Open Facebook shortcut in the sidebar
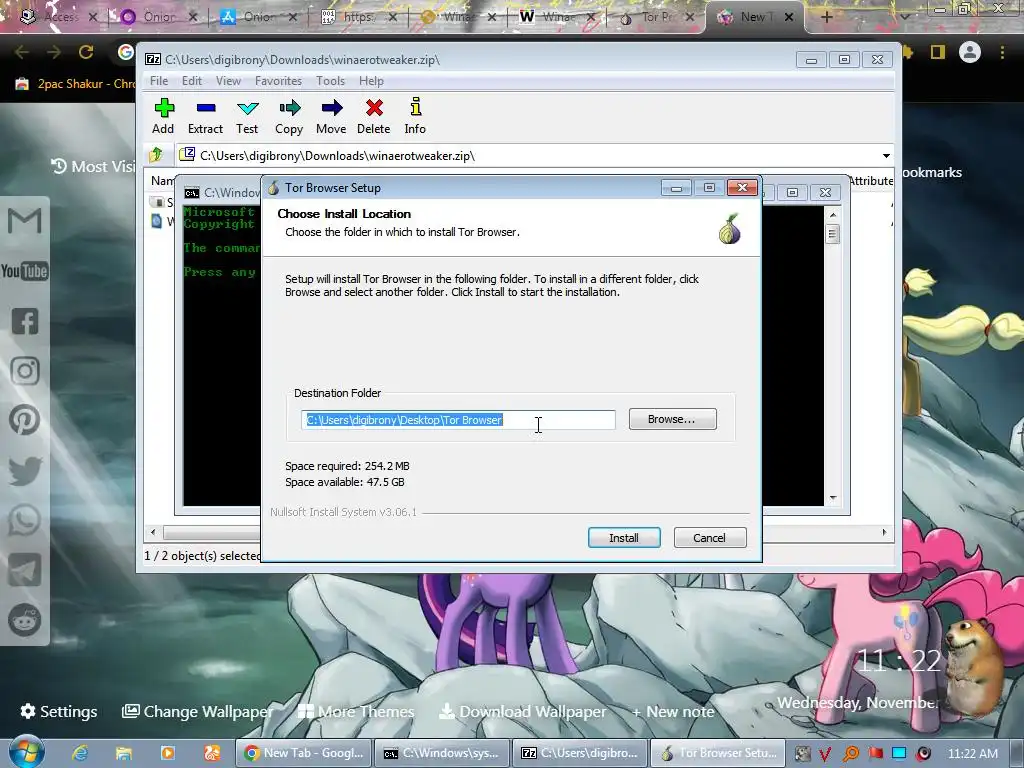The width and height of the screenshot is (1024, 768). coord(25,321)
